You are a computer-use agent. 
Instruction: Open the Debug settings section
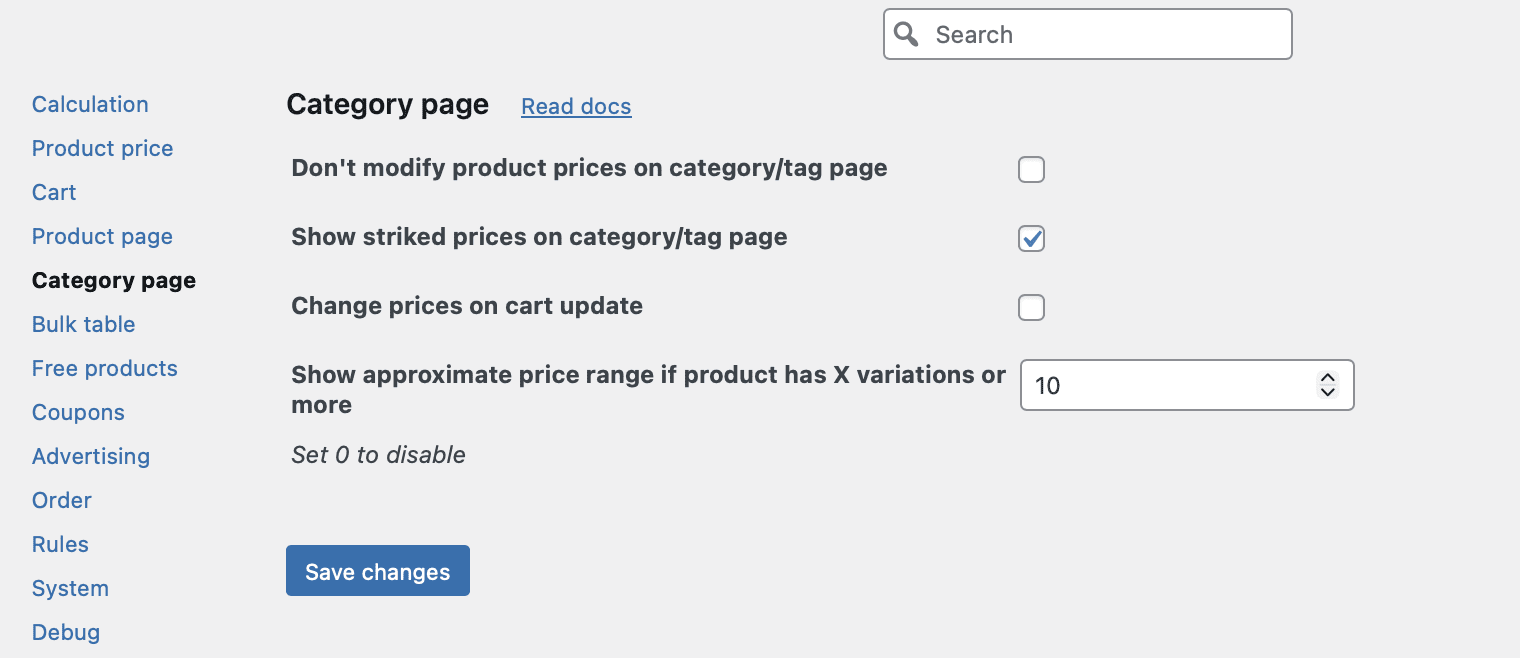point(66,632)
